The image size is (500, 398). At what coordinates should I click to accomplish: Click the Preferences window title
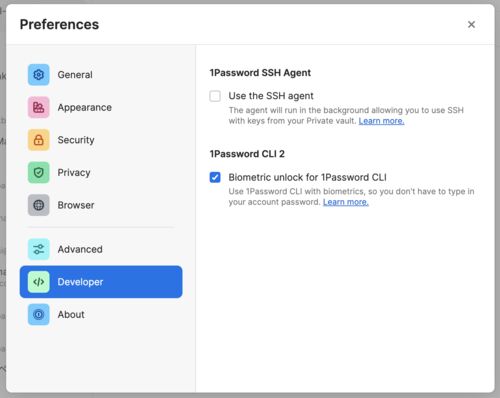pos(59,24)
